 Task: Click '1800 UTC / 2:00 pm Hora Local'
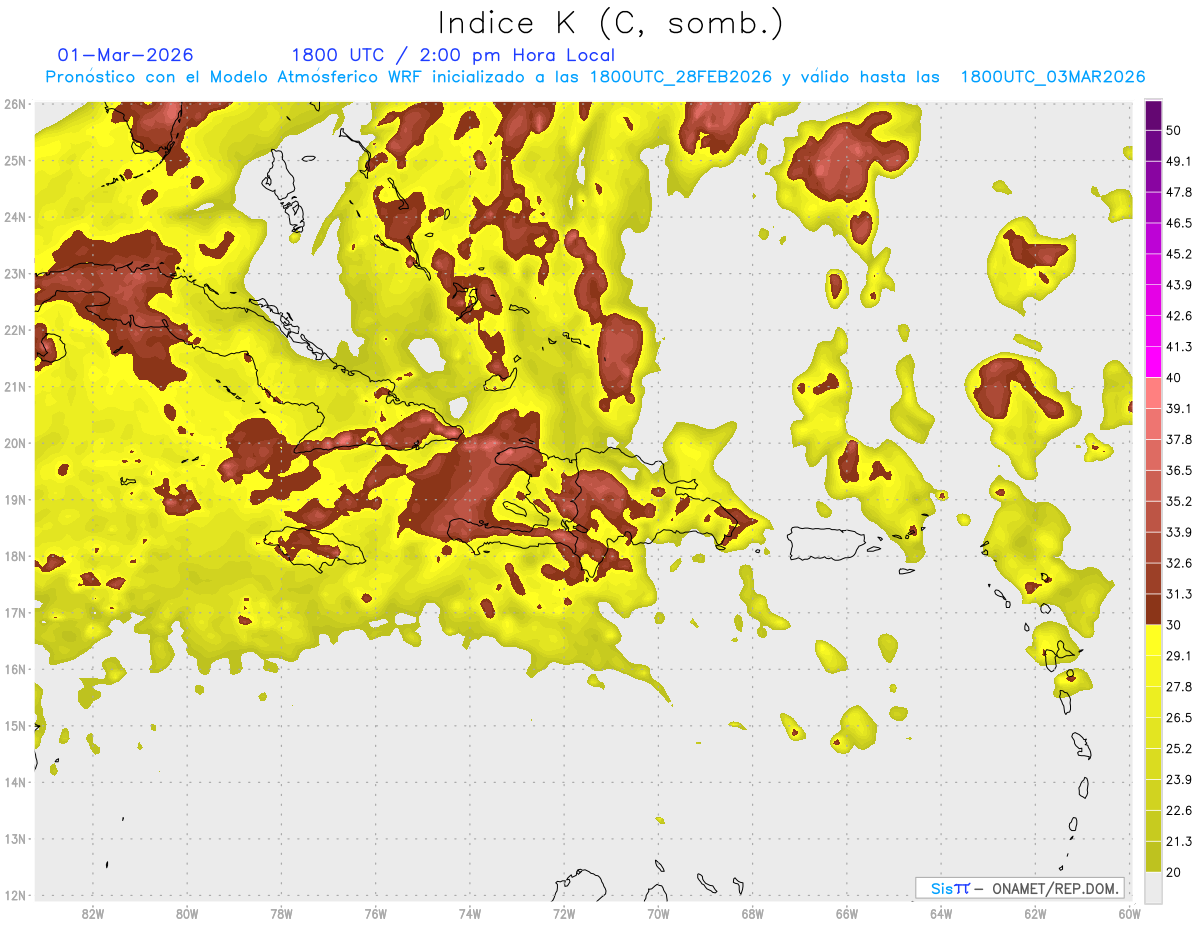click(453, 55)
